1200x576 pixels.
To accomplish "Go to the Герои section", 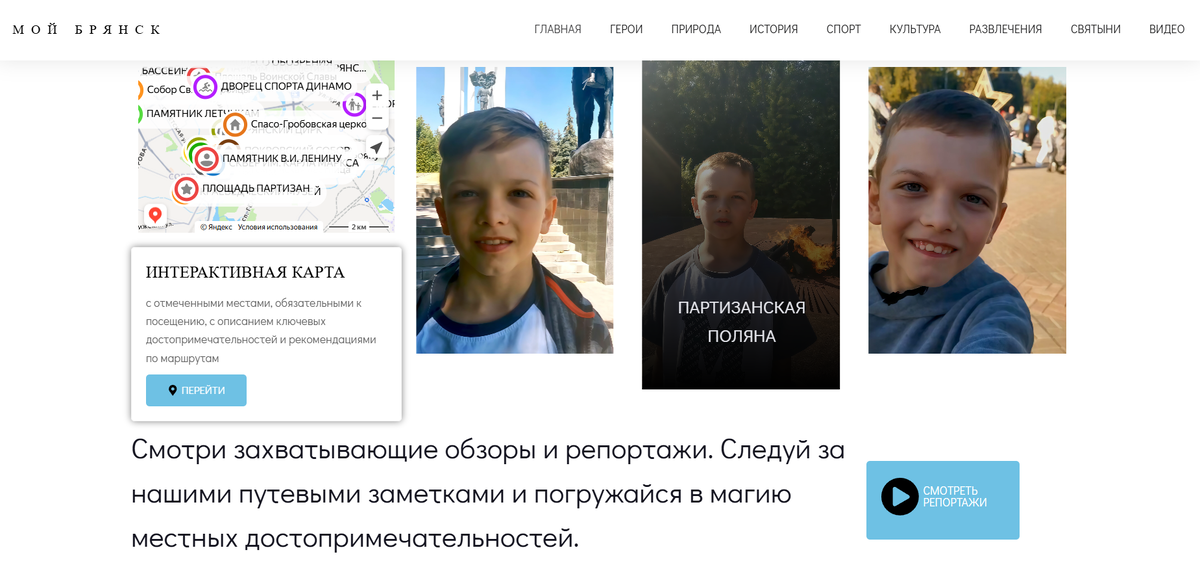I will coord(626,29).
